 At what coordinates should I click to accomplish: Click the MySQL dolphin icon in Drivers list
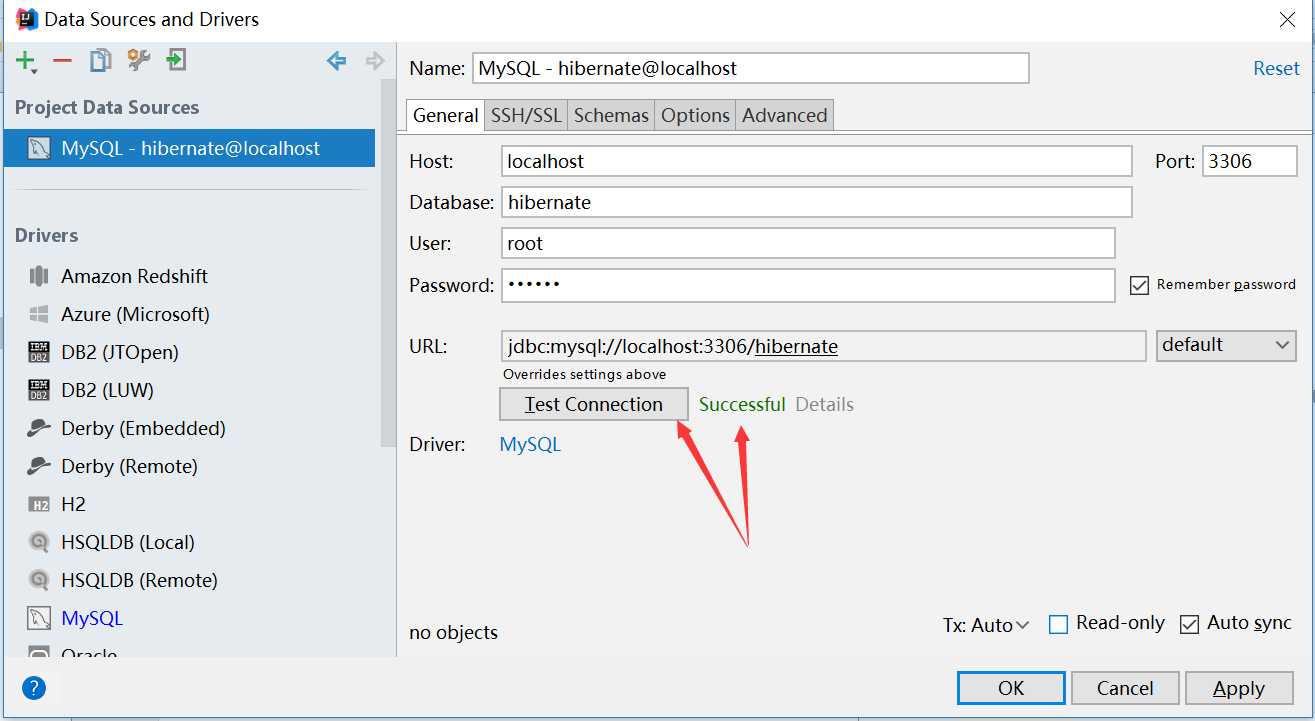click(x=39, y=618)
